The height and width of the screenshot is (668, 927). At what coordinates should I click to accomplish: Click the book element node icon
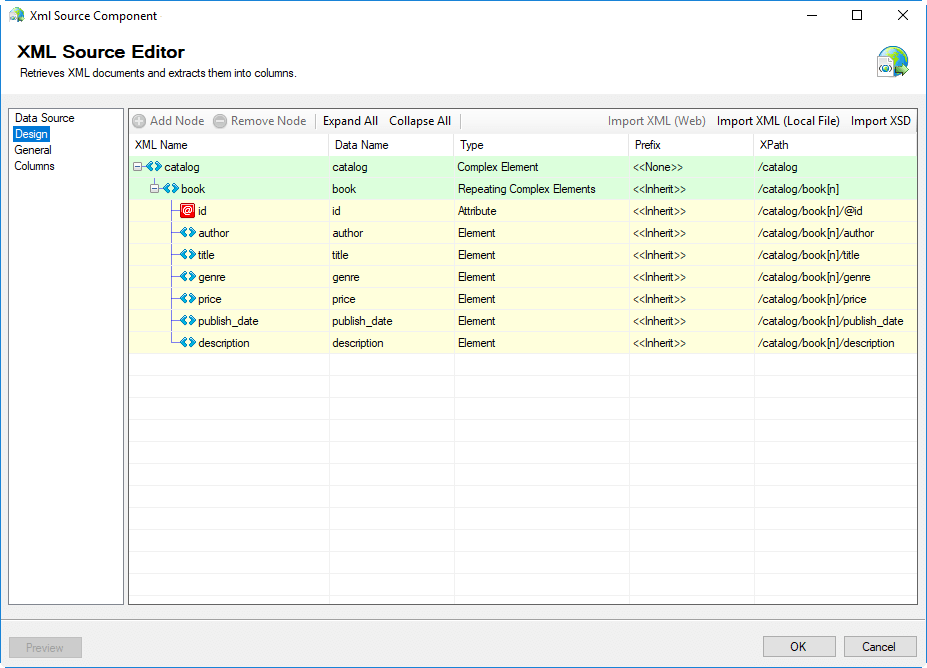point(171,189)
